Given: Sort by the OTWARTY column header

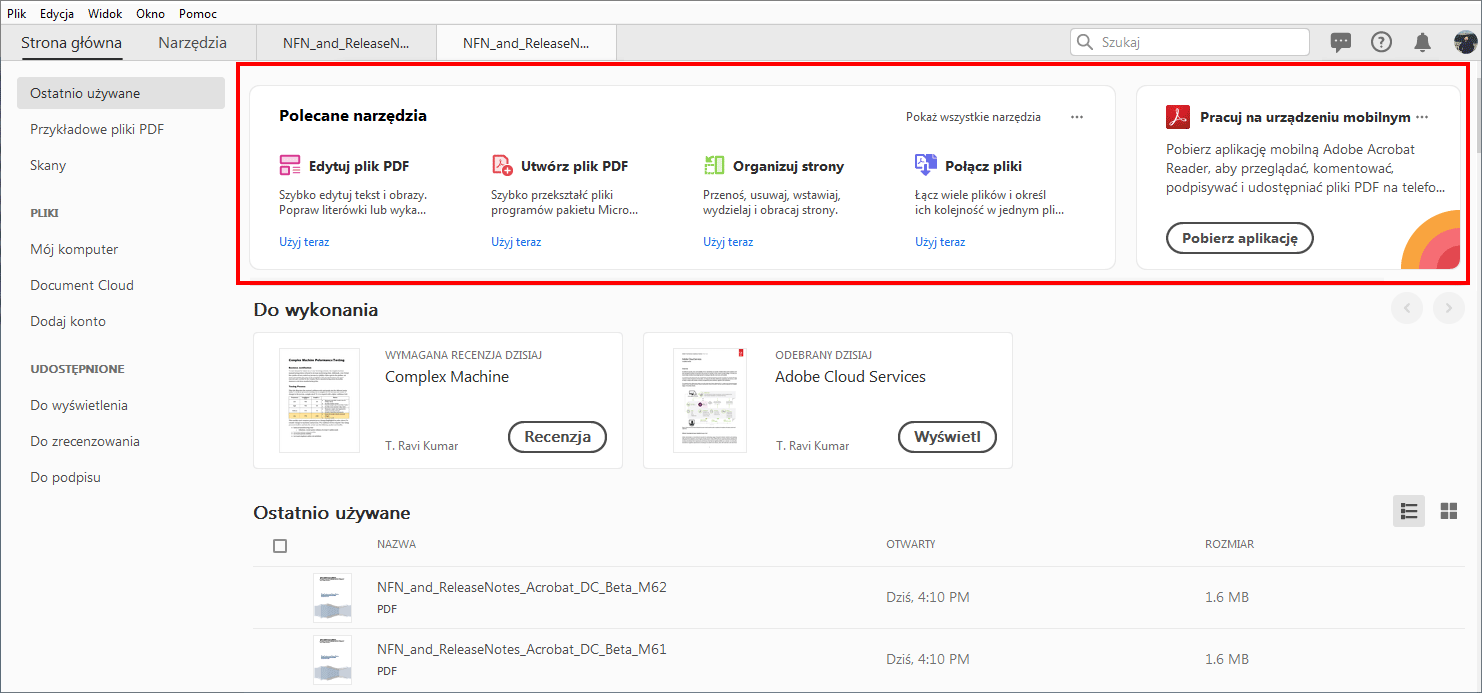Looking at the screenshot, I should [x=910, y=545].
